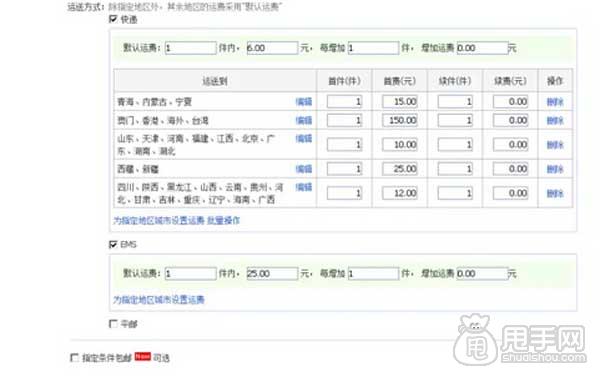Delete the 四川、陕西、黑龙江 shipping row
600x377 pixels.
click(x=555, y=193)
